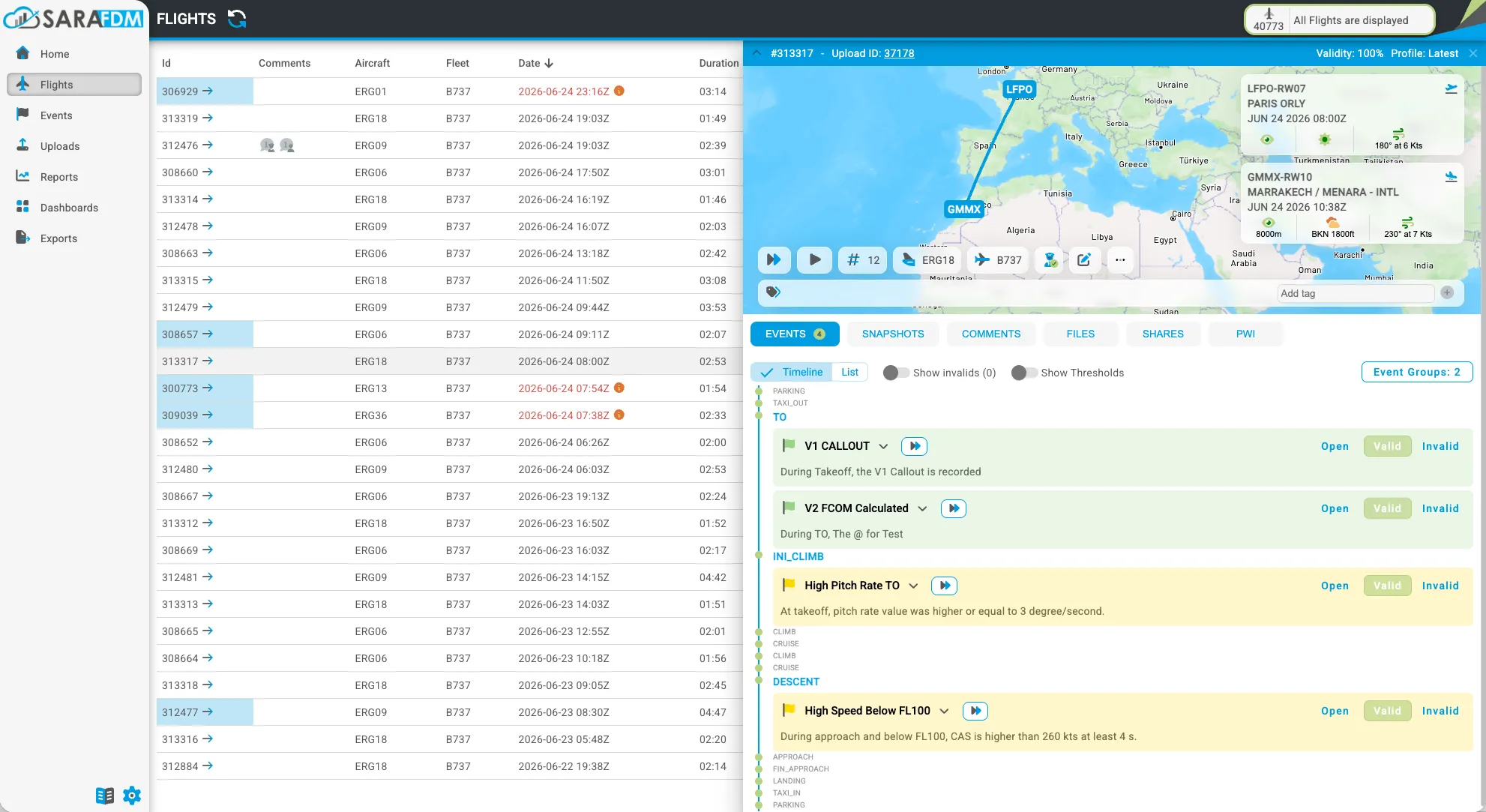Mark V1 CALLOUT event as Valid
The image size is (1486, 812).
point(1387,446)
